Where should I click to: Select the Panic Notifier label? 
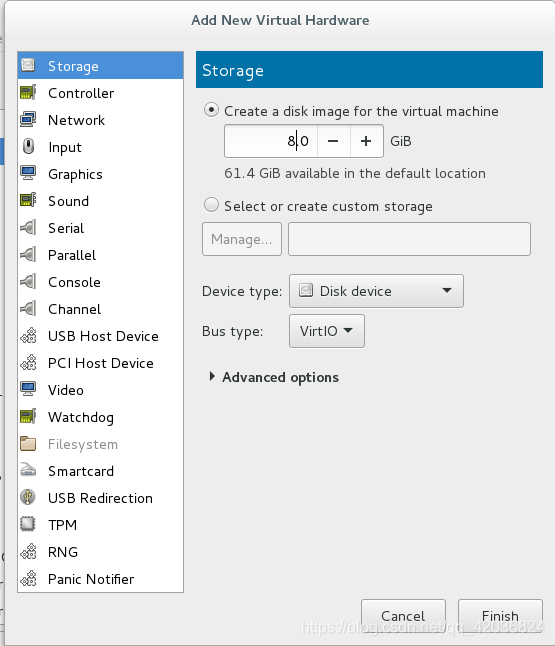click(91, 579)
